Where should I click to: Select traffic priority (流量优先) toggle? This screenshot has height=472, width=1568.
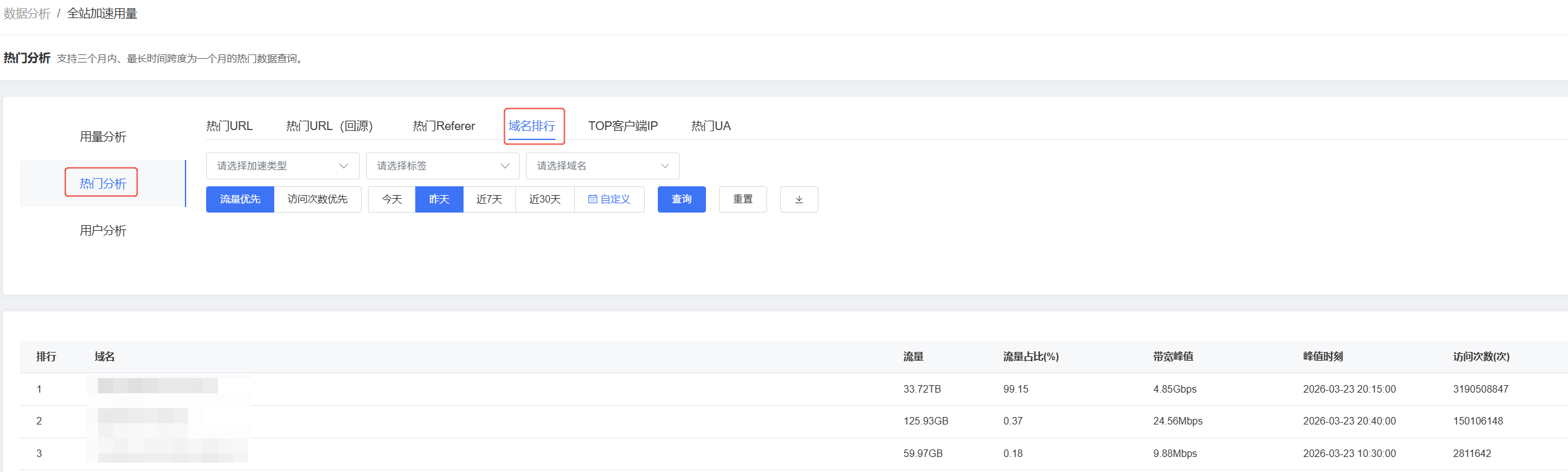tap(240, 199)
